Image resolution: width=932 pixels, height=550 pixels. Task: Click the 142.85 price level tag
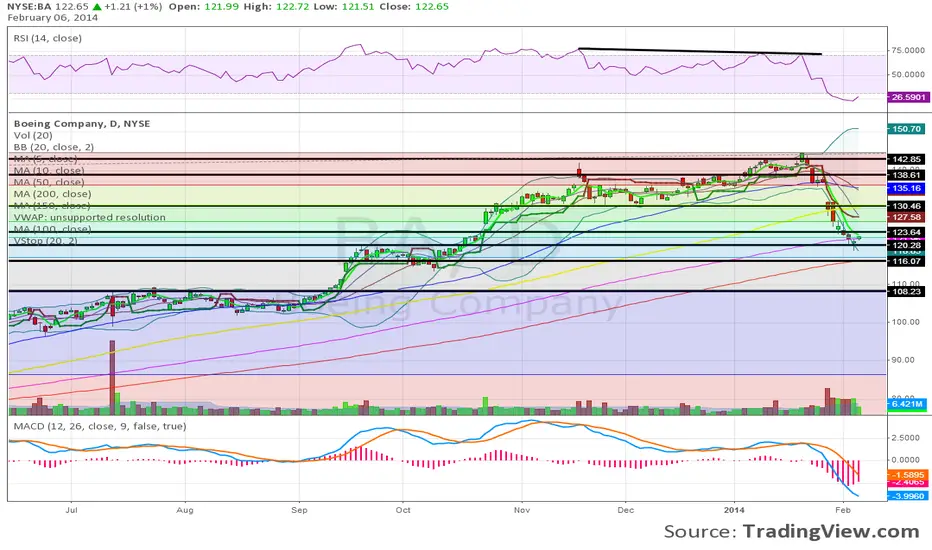coord(907,159)
